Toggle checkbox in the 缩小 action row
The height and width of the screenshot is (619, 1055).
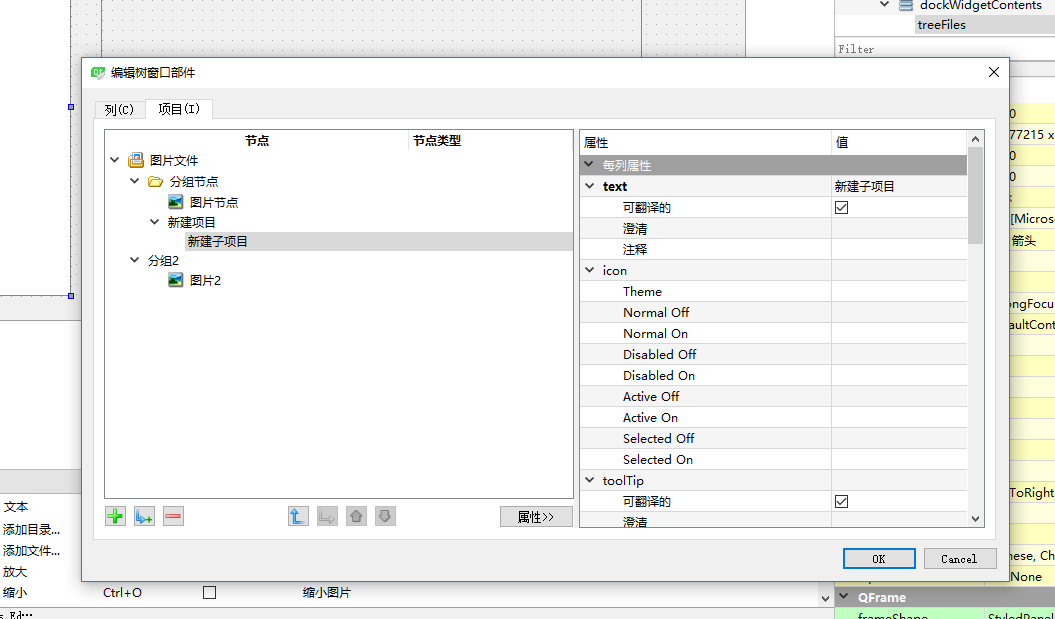pyautogui.click(x=209, y=593)
